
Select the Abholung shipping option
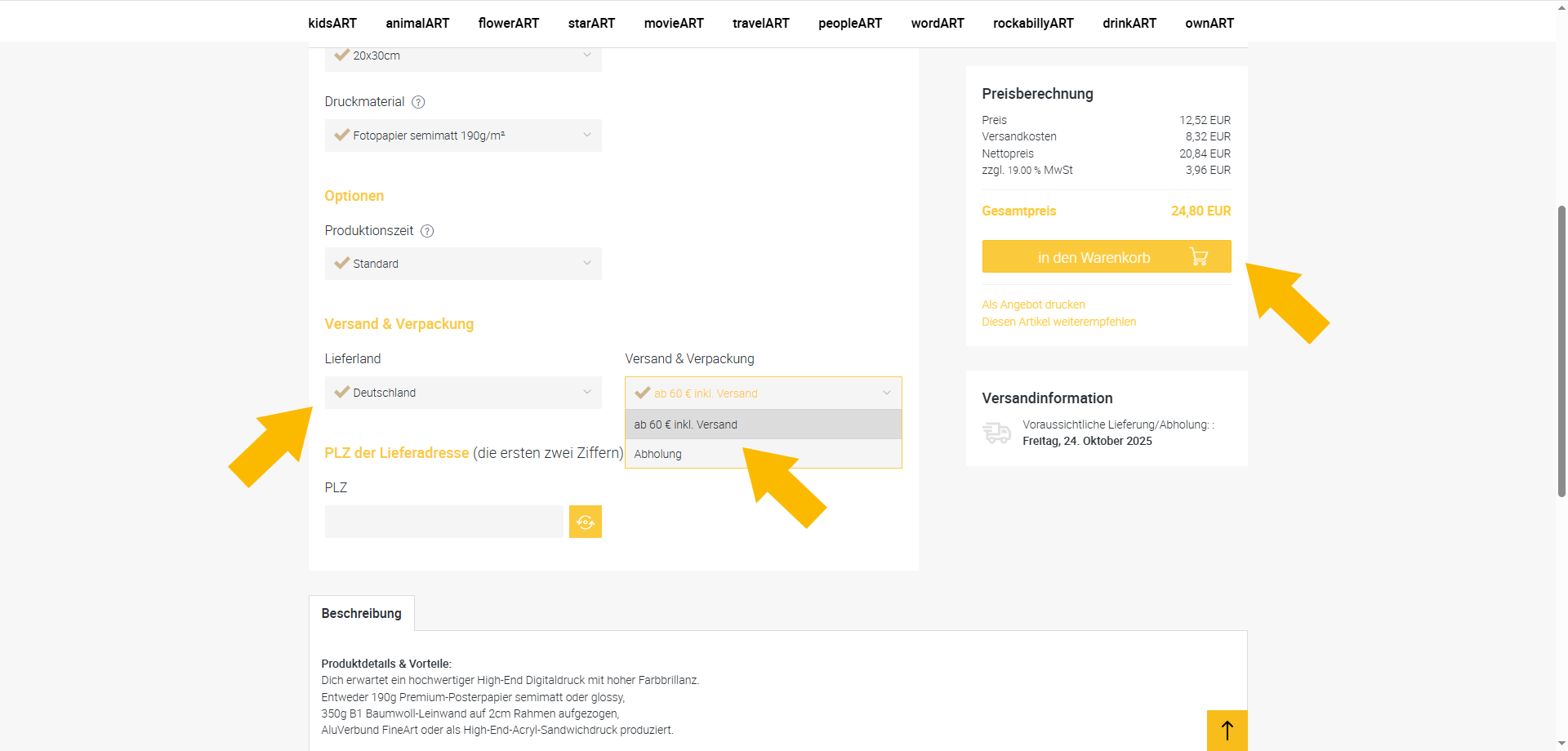pos(658,454)
